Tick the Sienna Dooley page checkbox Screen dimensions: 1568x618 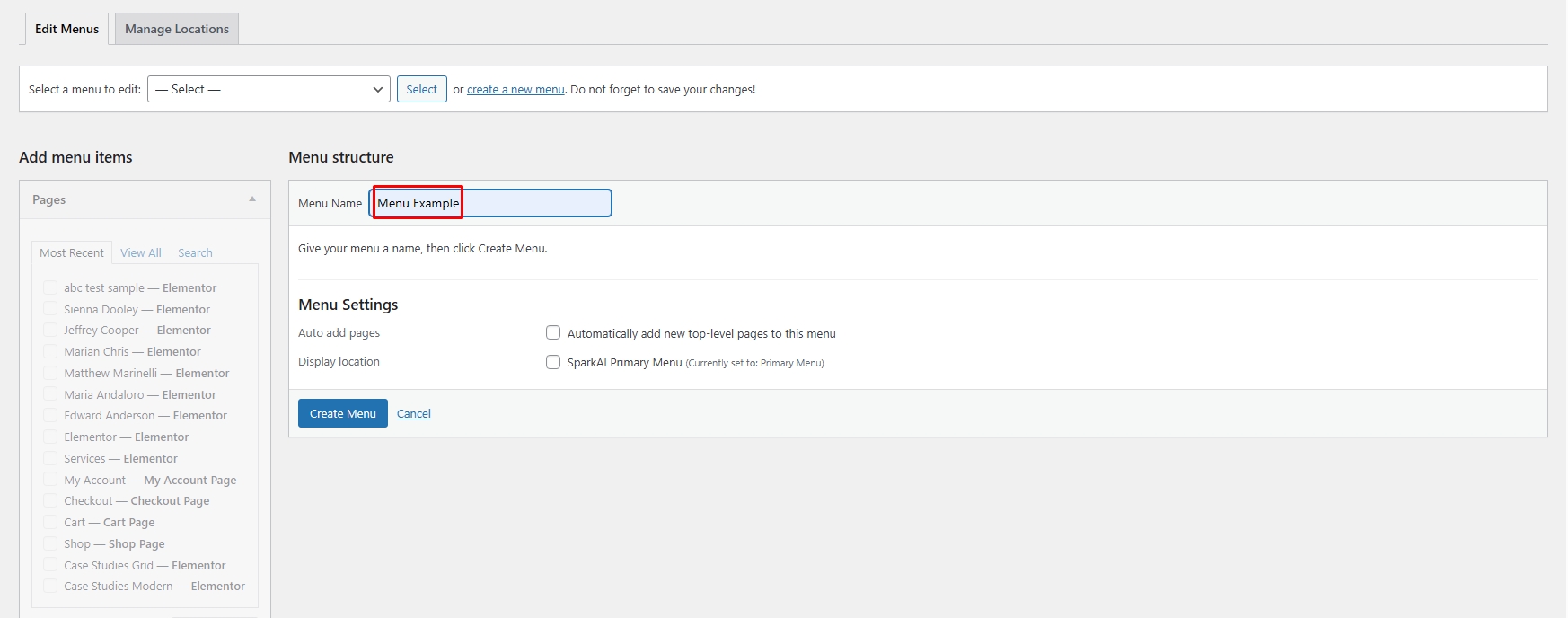tap(50, 309)
